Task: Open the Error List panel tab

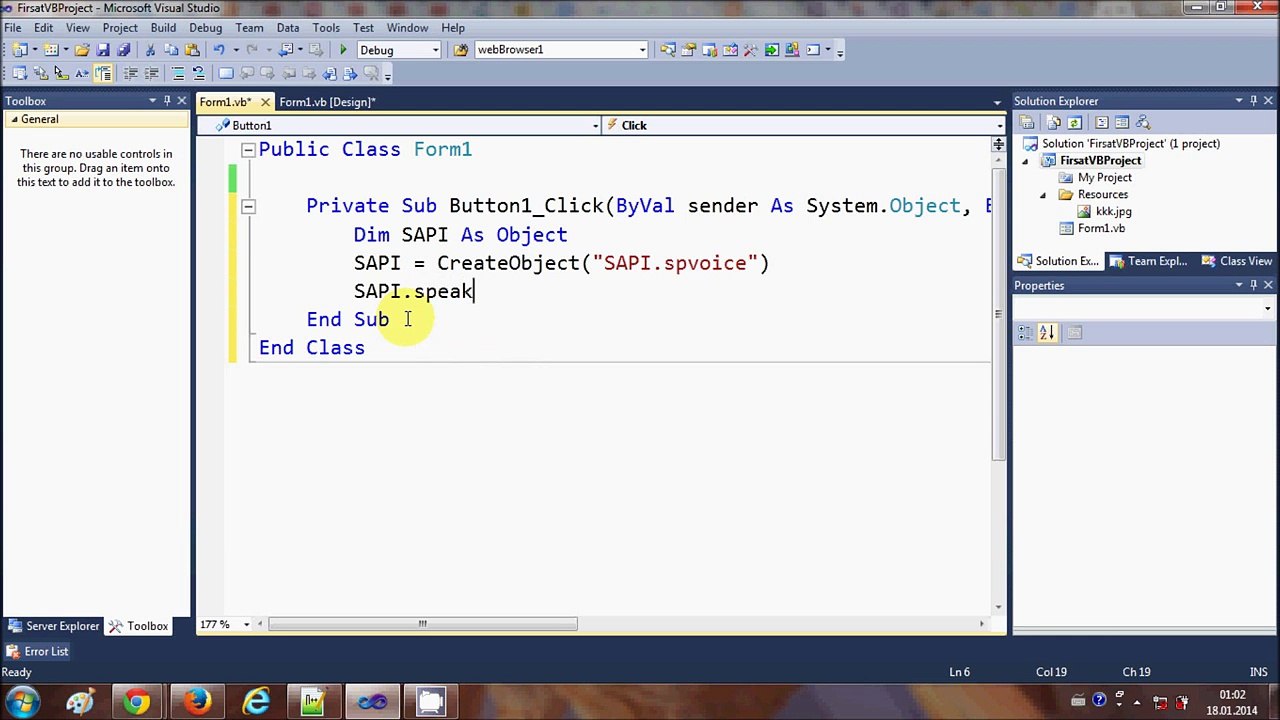Action: coord(37,651)
